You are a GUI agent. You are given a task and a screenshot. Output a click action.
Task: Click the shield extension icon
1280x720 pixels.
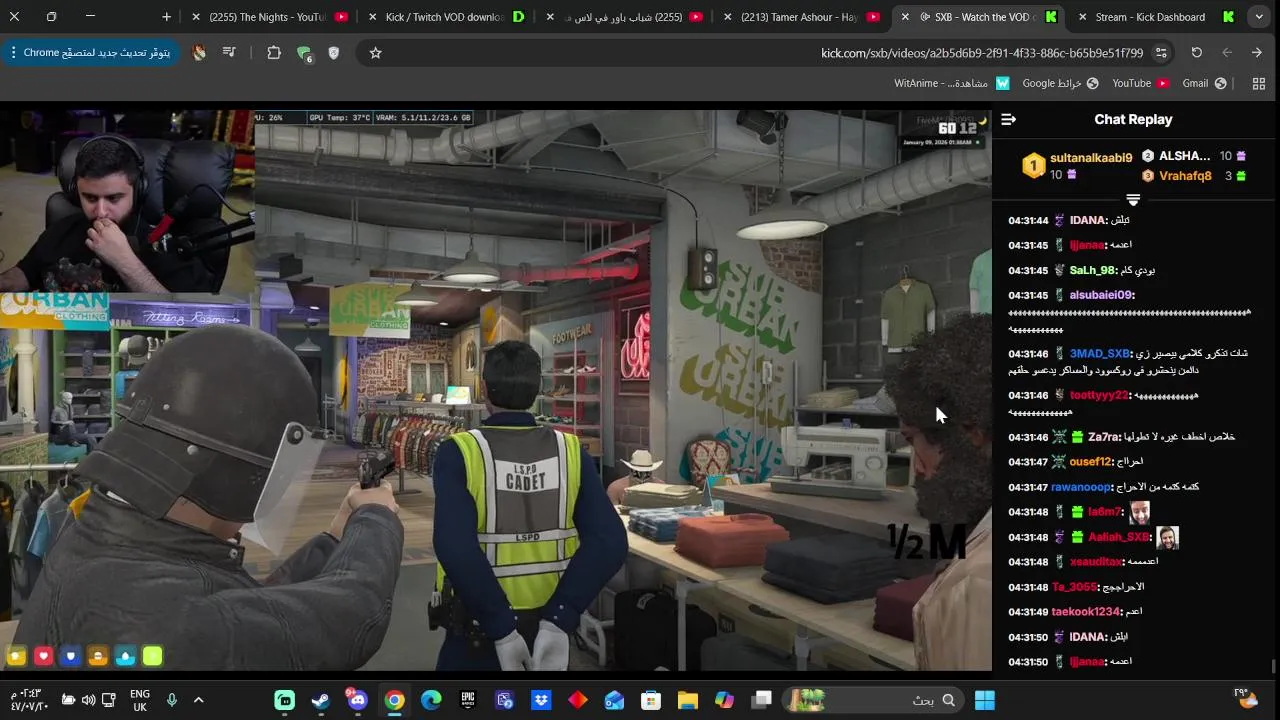(x=333, y=52)
